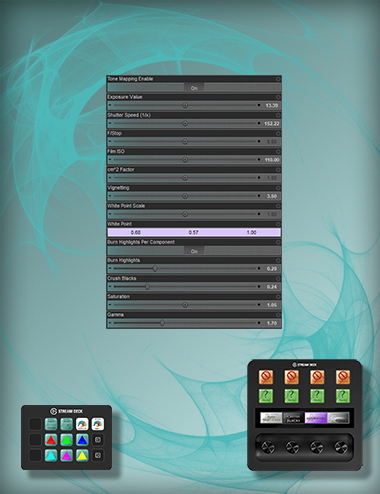Select the Crush Blacks touch-strip segment
380x494 pixels.
pos(293,418)
